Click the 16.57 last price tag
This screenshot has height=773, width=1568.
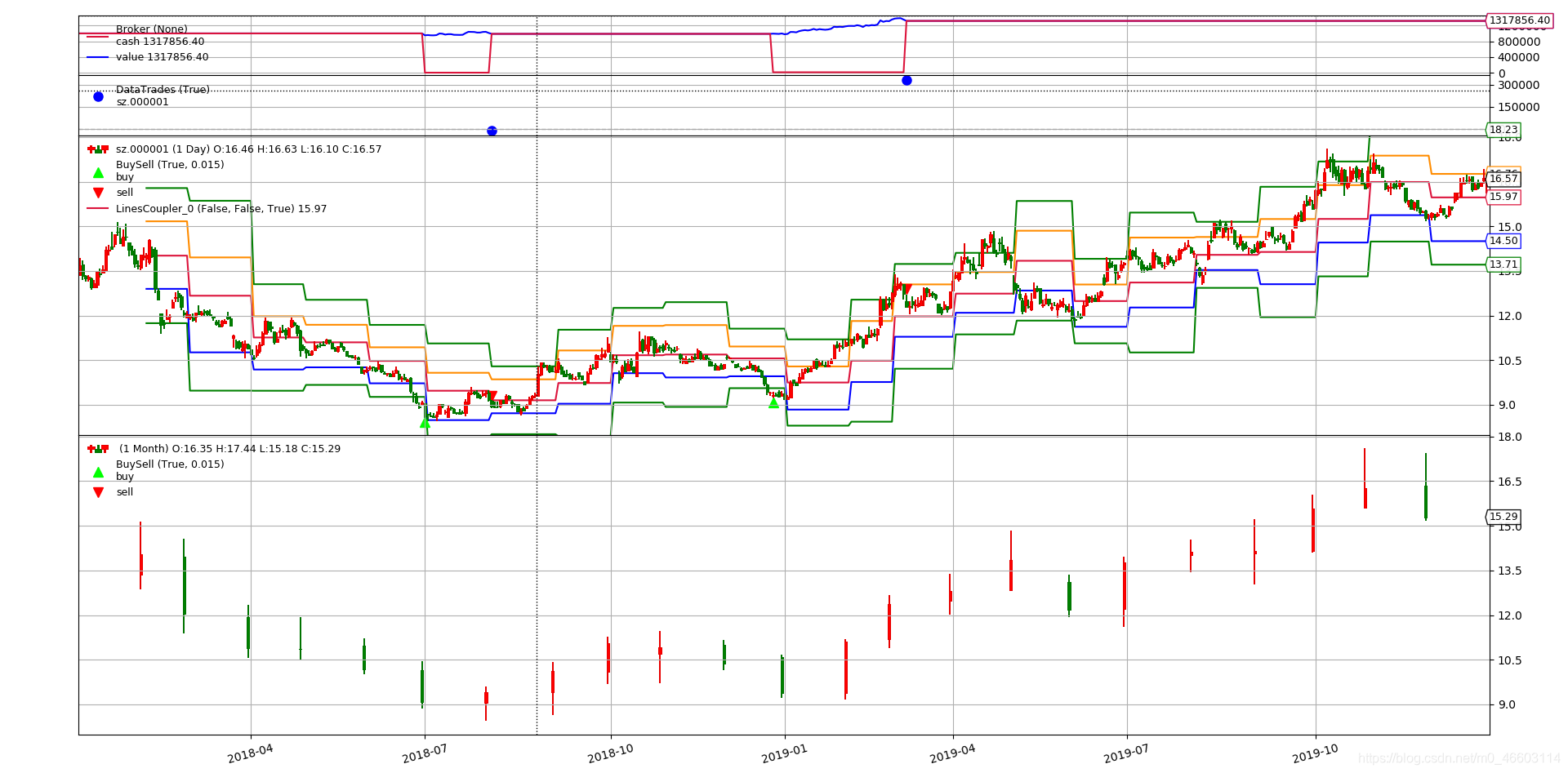1507,177
